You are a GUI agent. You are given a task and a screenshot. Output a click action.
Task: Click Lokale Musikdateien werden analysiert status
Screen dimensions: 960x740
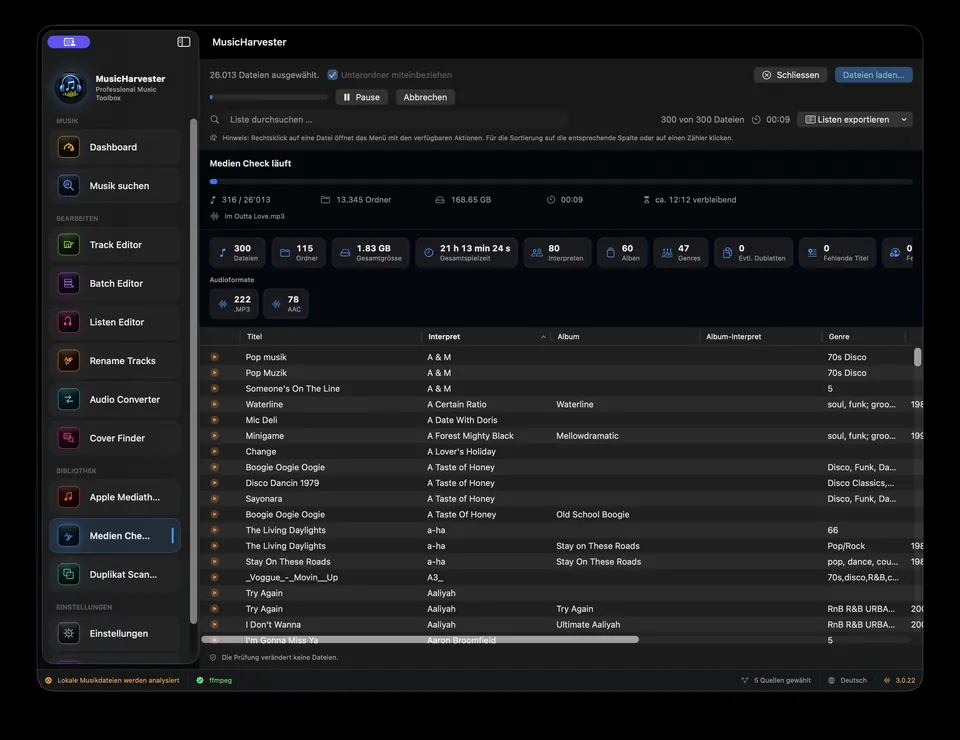[112, 680]
